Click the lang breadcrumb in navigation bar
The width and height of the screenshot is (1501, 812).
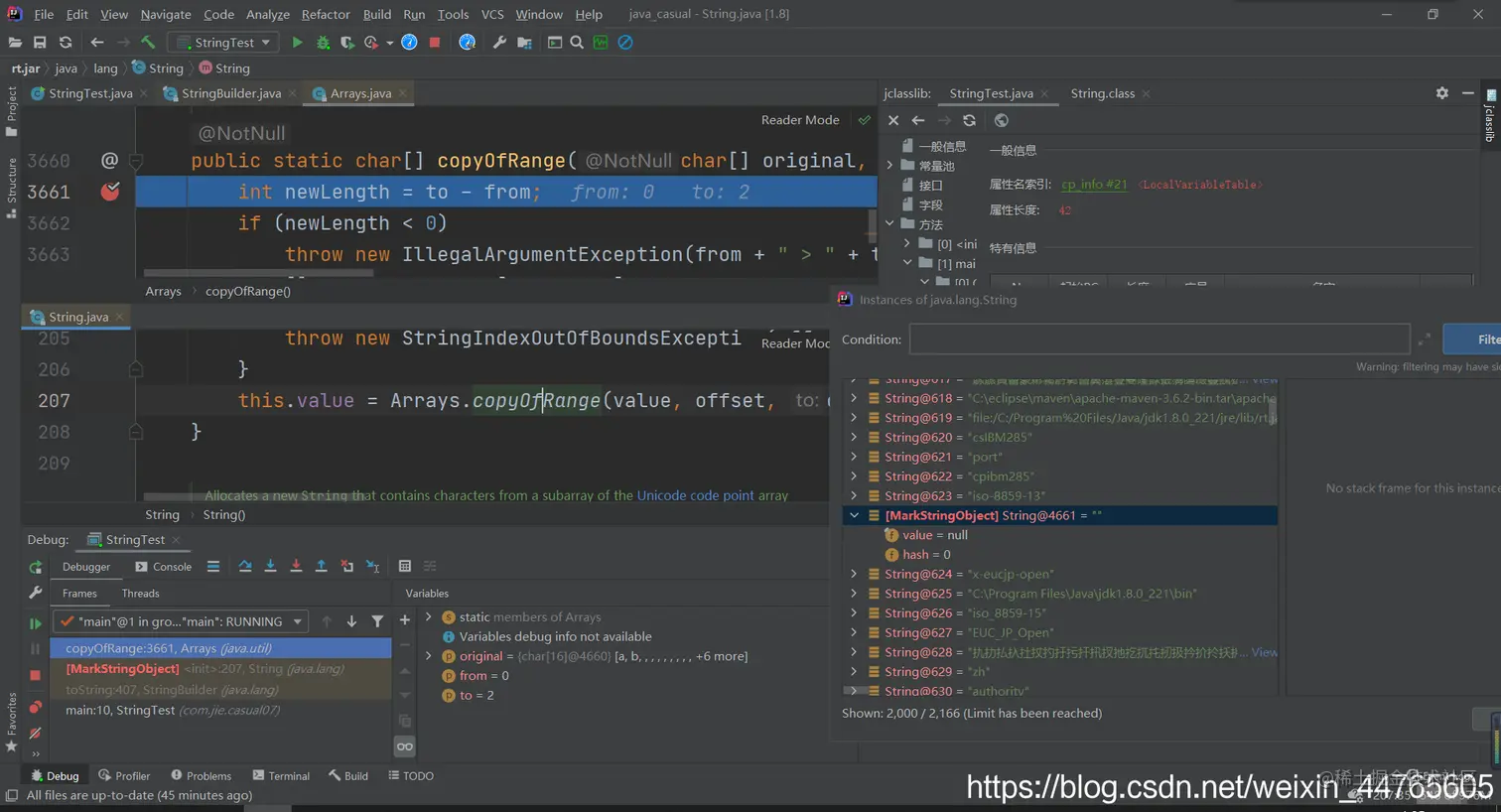[105, 68]
